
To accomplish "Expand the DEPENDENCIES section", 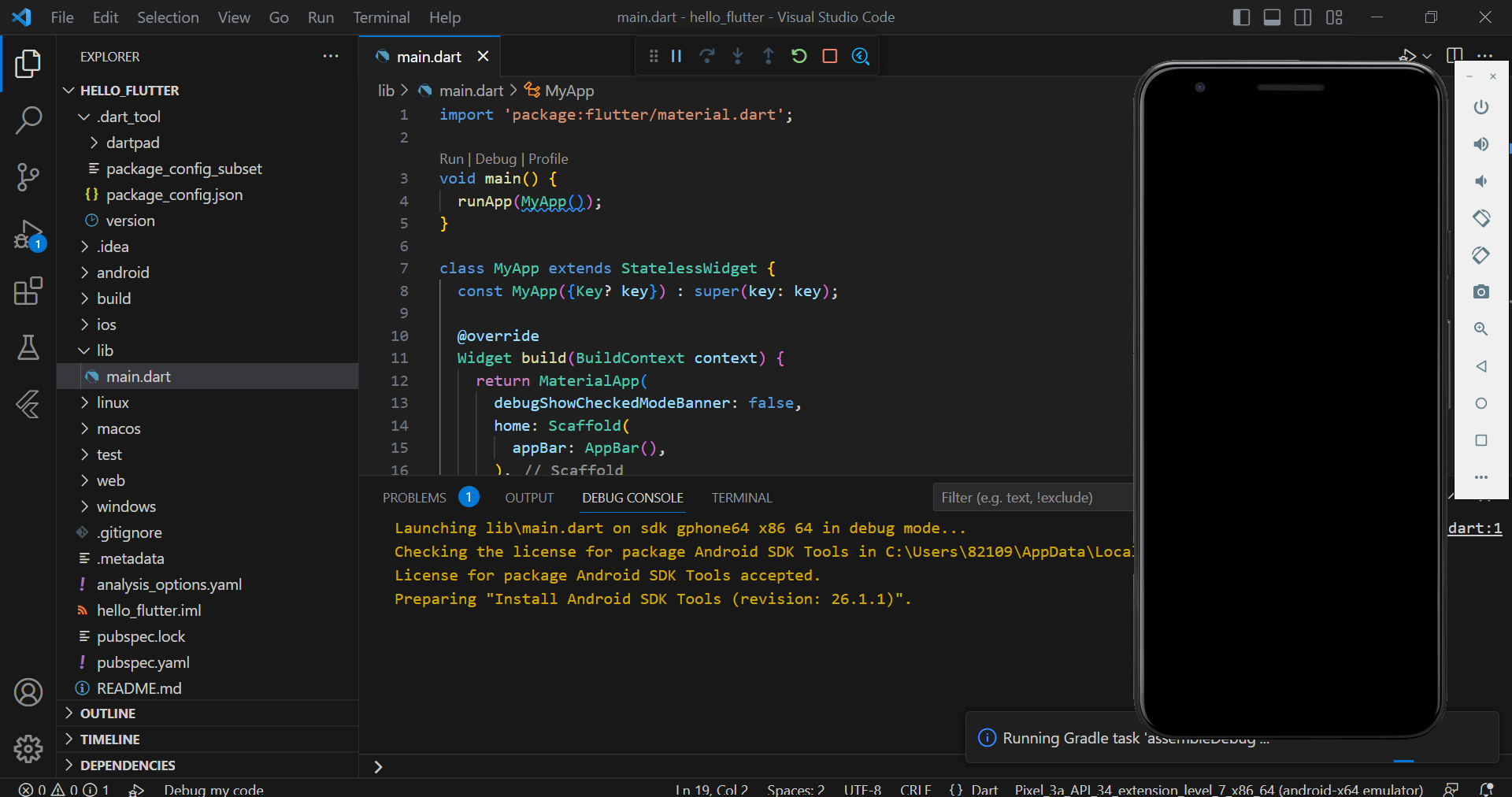I will pos(69,765).
